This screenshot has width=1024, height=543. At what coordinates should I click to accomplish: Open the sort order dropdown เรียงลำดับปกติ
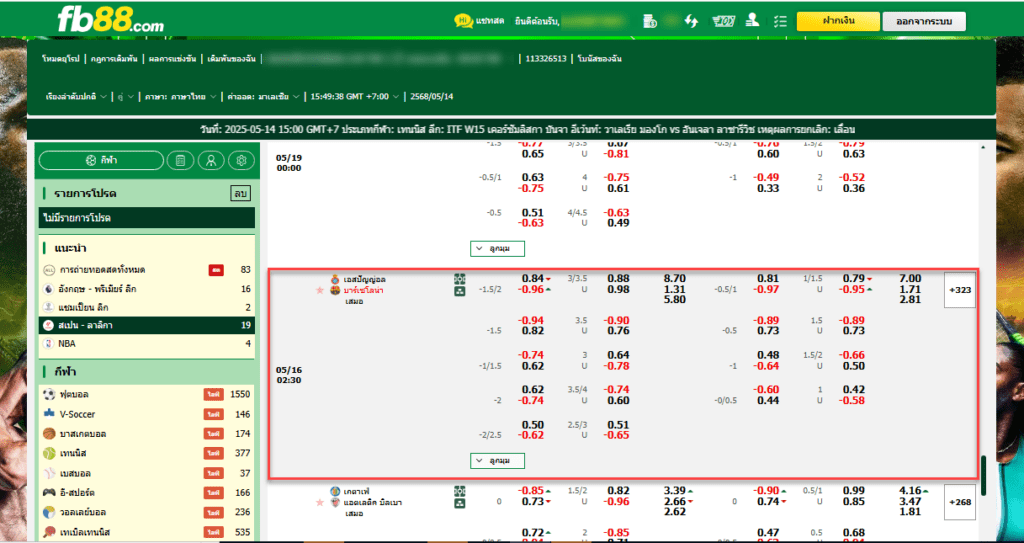click(76, 97)
